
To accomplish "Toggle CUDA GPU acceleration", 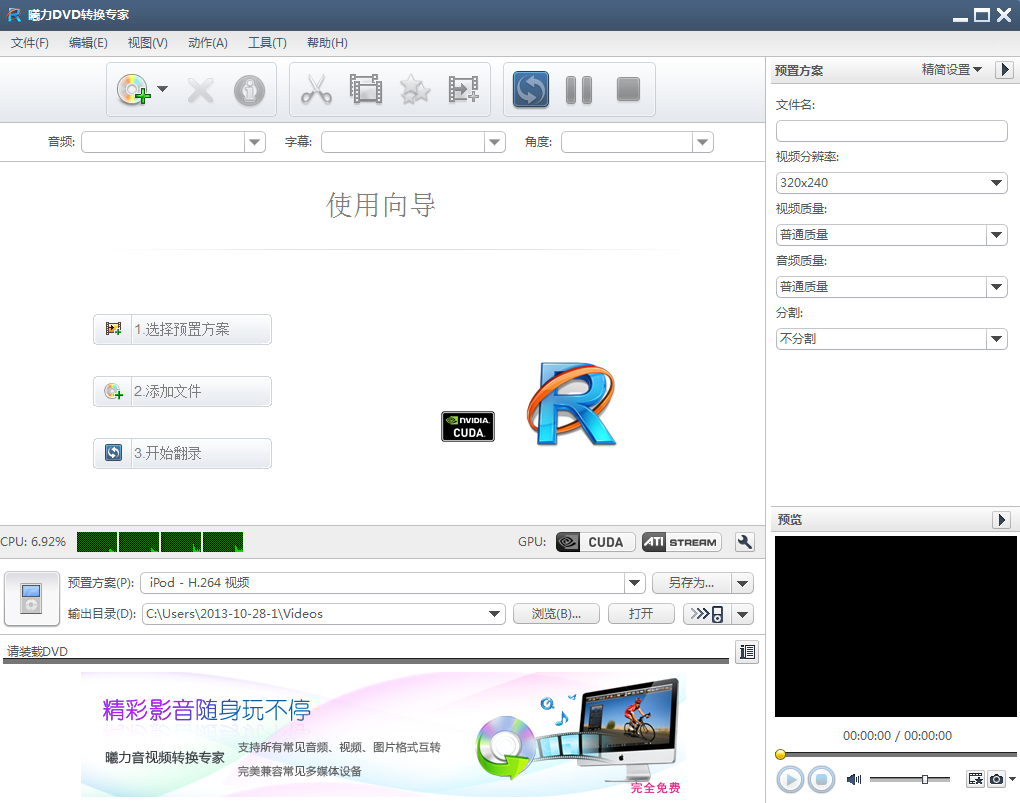I will click(595, 542).
